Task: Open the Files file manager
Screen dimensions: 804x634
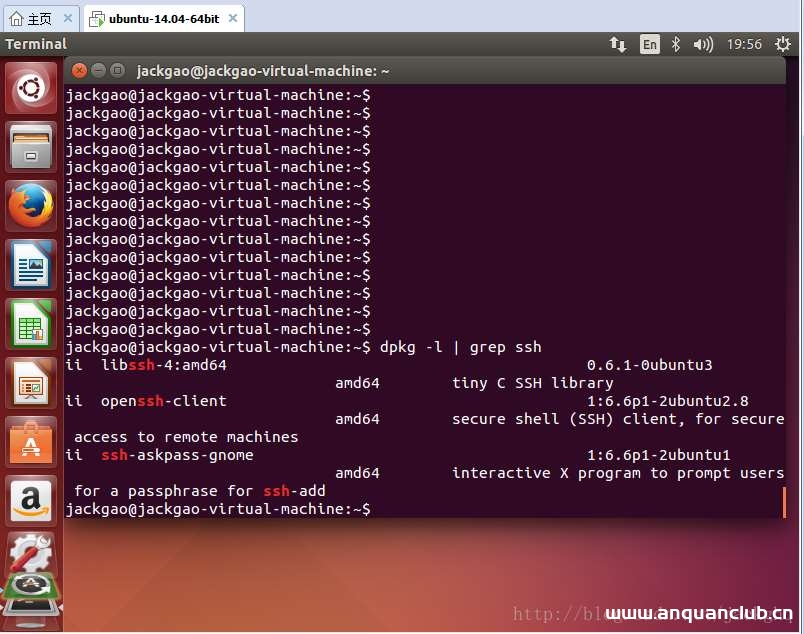Action: point(30,146)
